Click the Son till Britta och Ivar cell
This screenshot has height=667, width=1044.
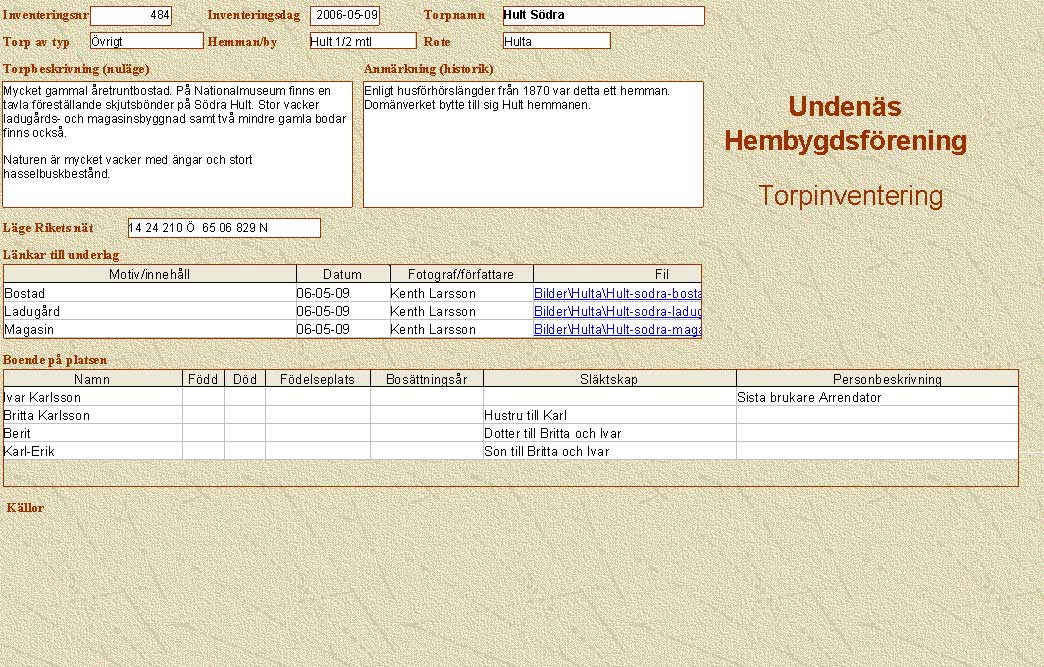pos(609,452)
